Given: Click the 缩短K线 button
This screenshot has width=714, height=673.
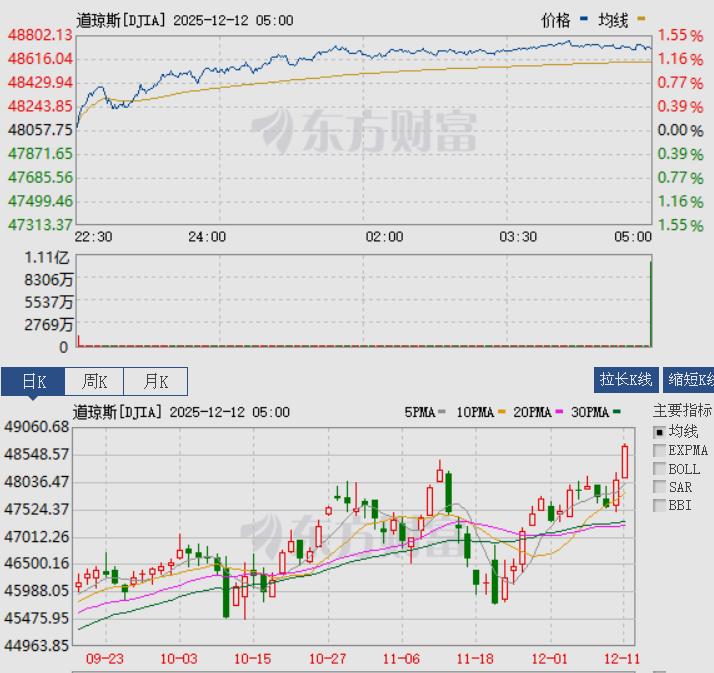Looking at the screenshot, I should point(688,380).
